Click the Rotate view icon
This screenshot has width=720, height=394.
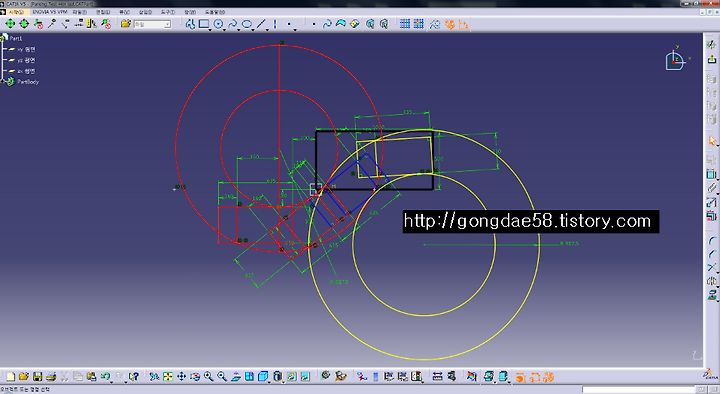195,377
